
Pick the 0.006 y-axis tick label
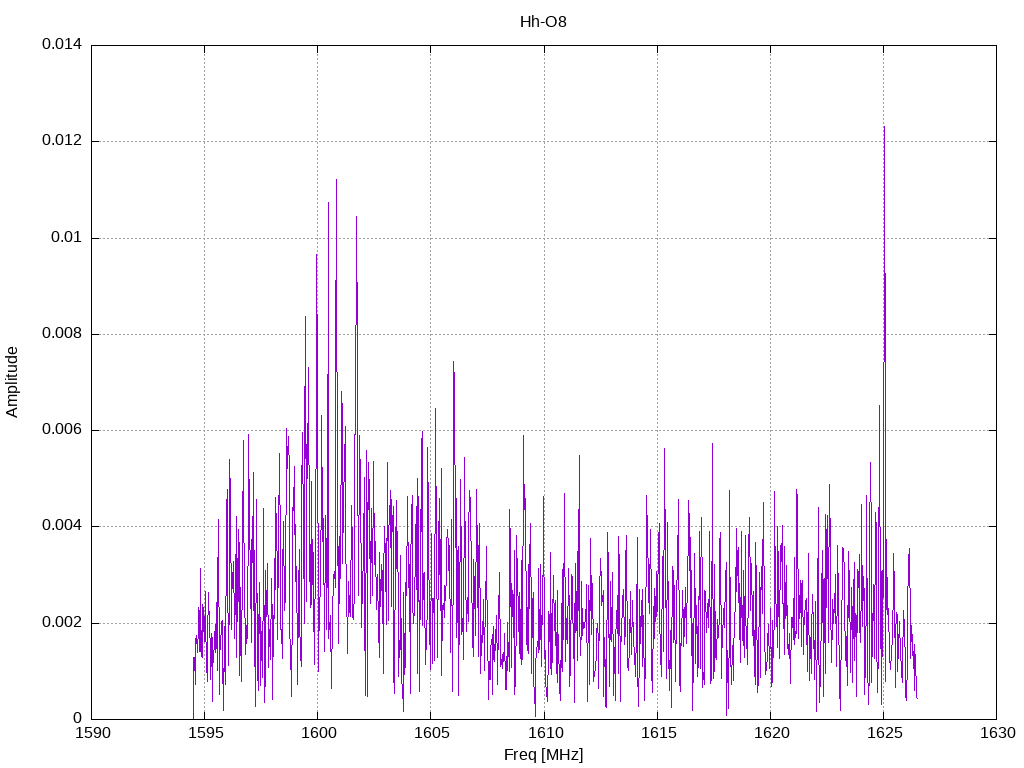(61, 430)
